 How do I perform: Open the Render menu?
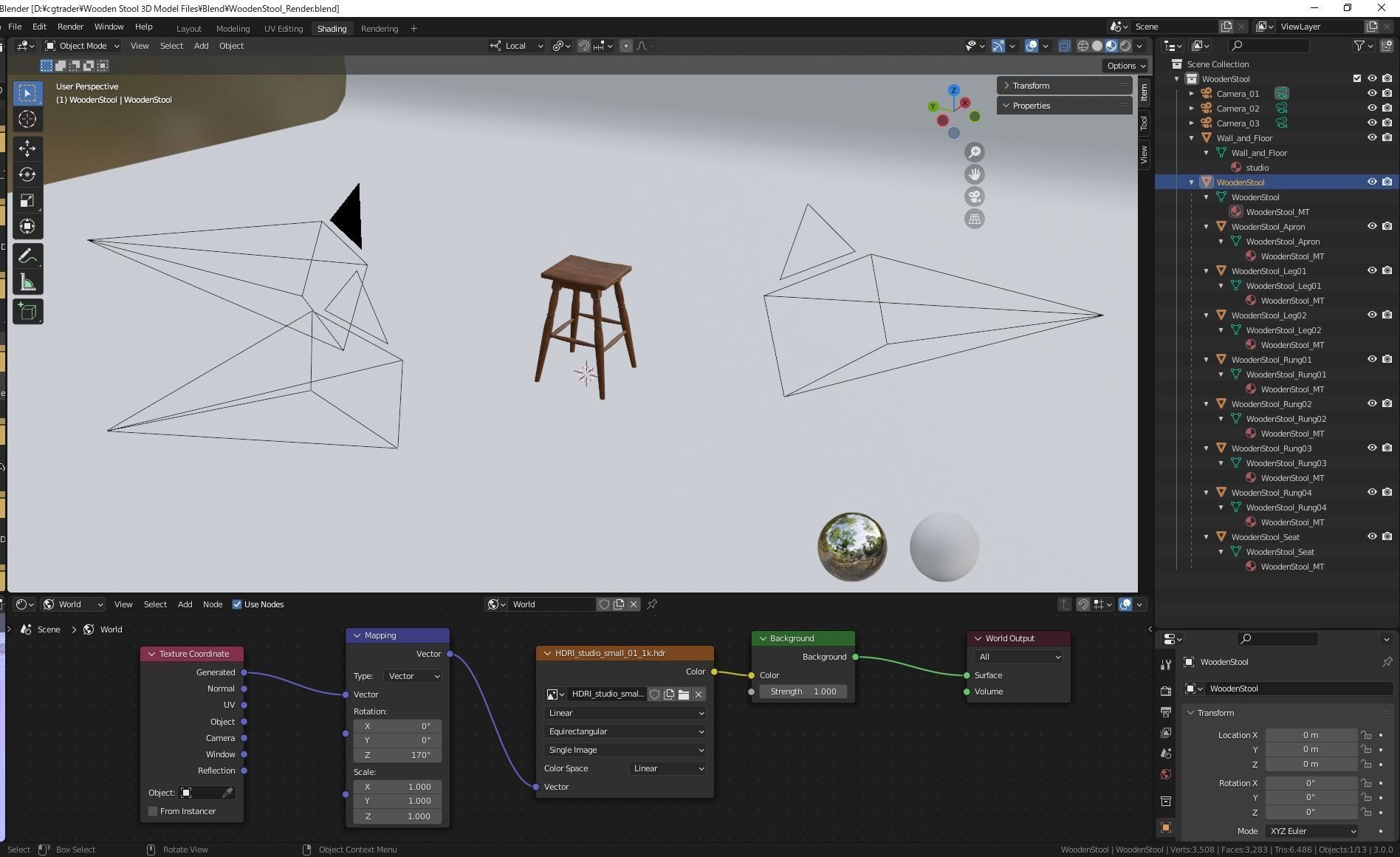pos(70,27)
